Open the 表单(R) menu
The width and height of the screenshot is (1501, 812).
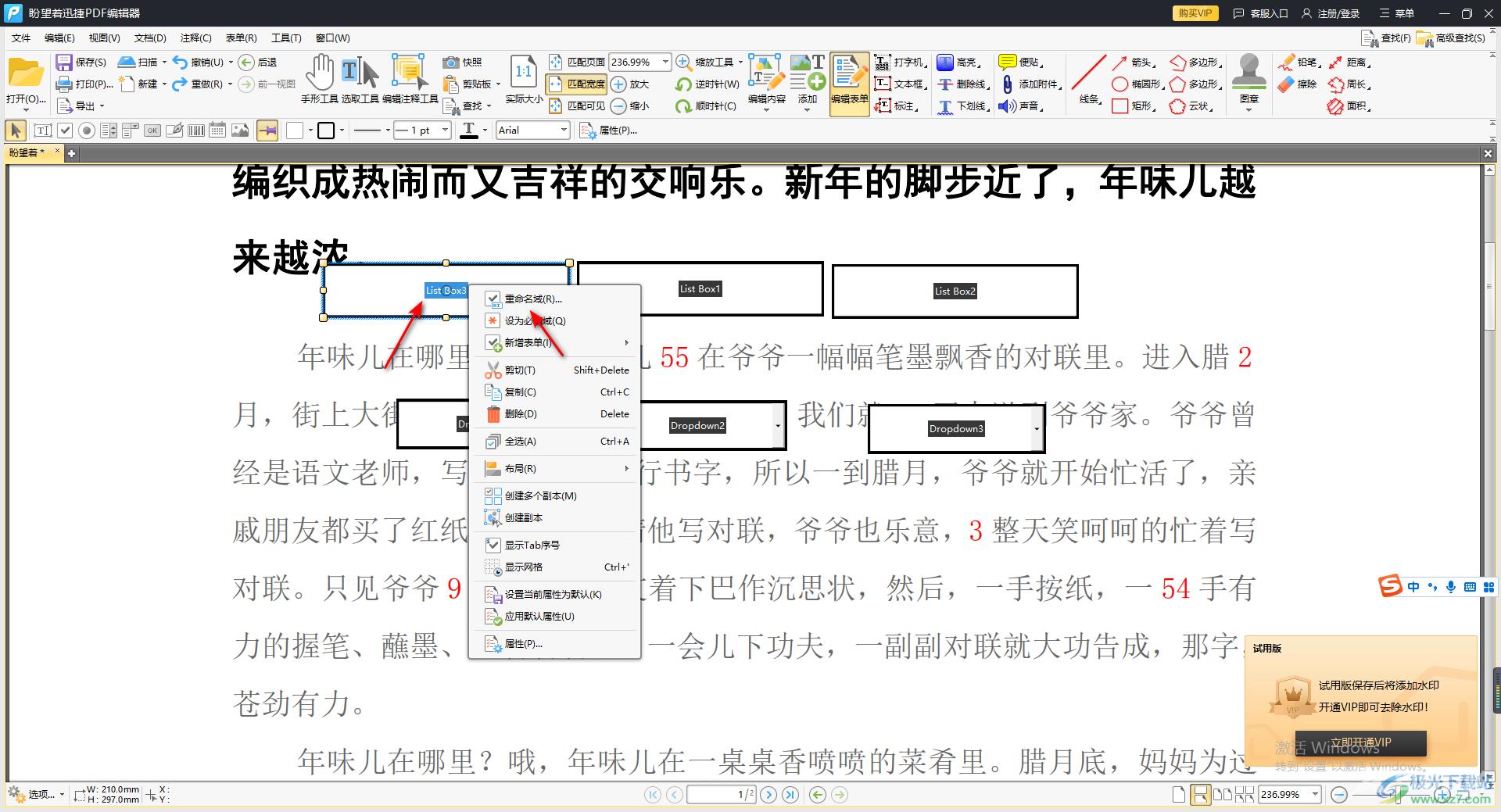tap(241, 38)
